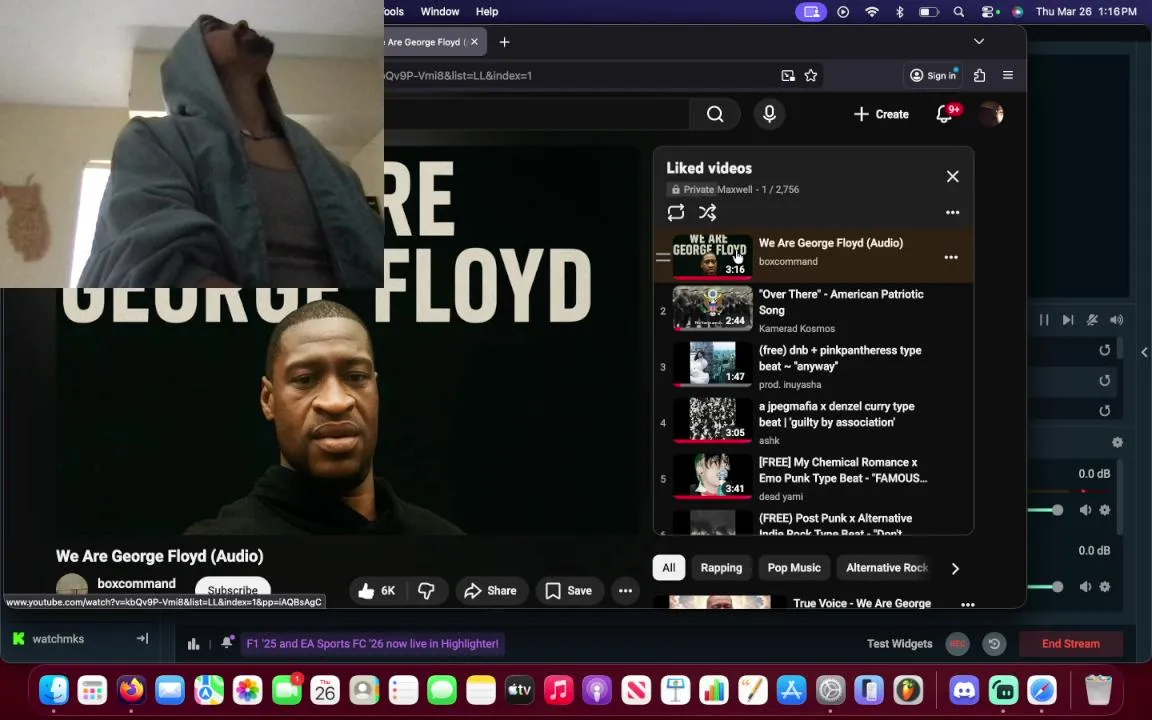Play the dnb + pinkpantheress type beat item
Screen dimensions: 1152x720
coord(813,366)
